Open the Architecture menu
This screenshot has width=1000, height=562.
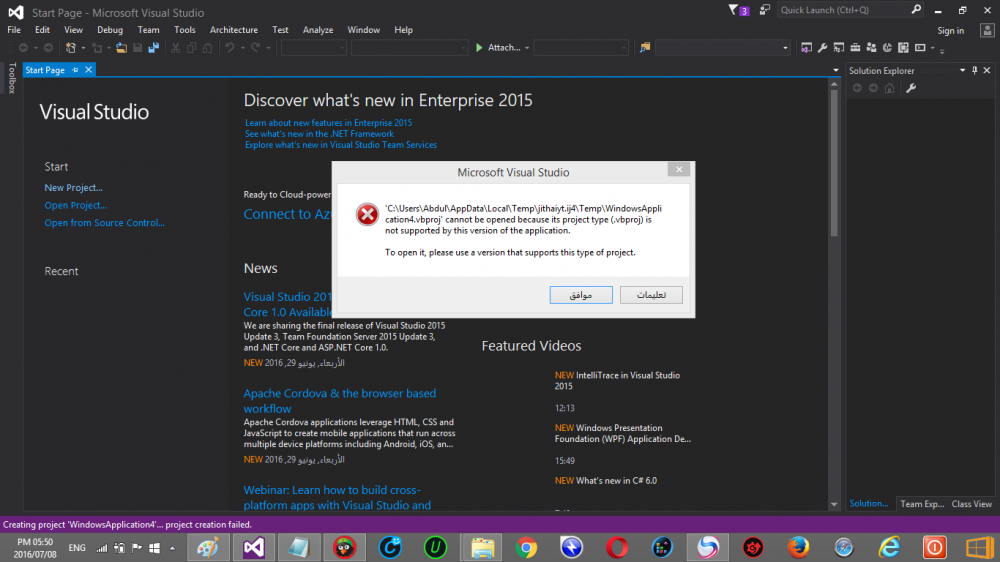234,30
